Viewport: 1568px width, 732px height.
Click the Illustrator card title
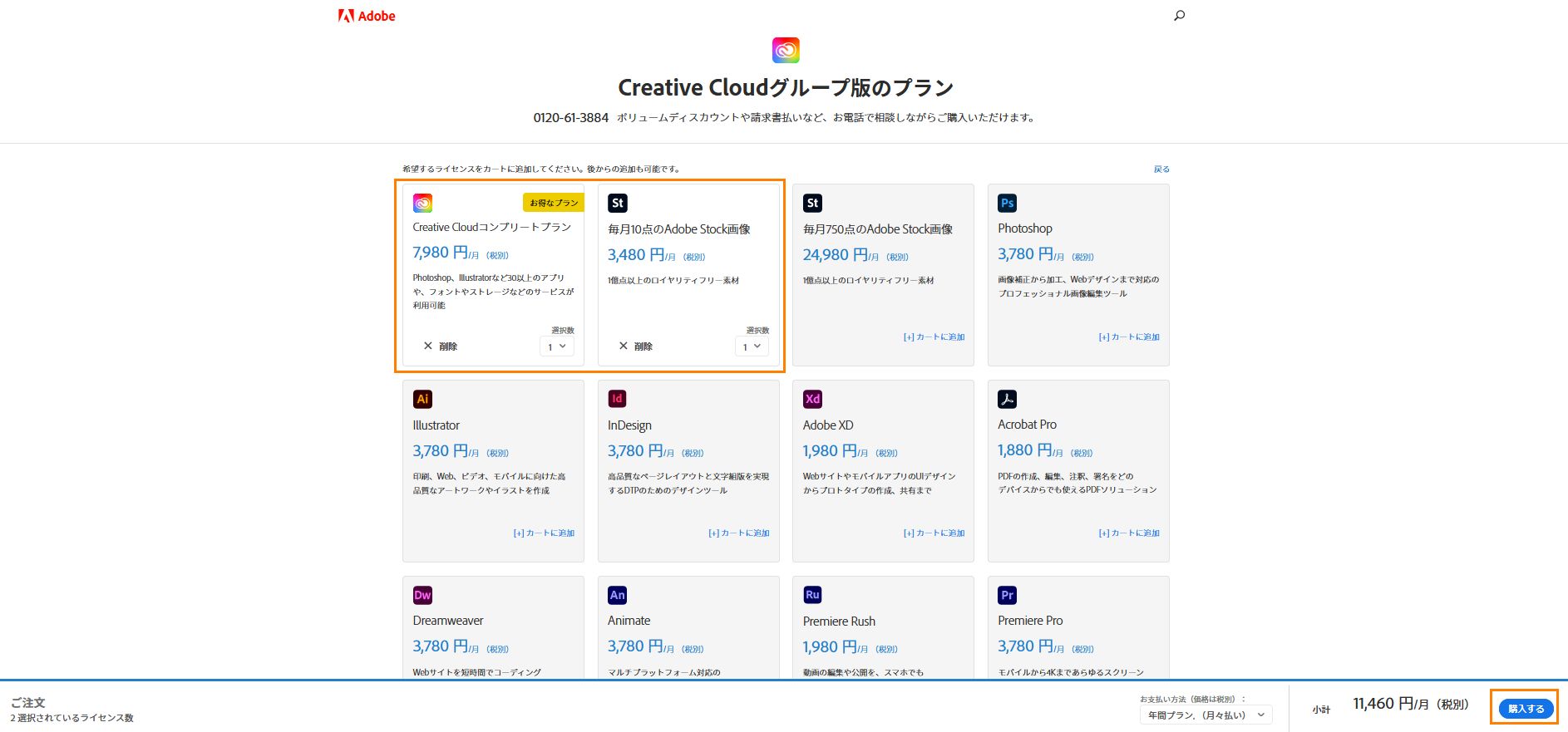(x=436, y=425)
